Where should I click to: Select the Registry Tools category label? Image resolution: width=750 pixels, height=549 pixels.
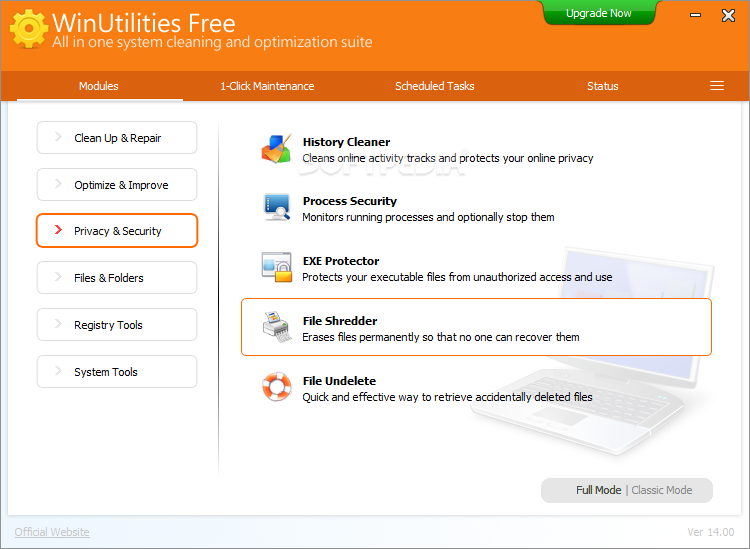(108, 325)
